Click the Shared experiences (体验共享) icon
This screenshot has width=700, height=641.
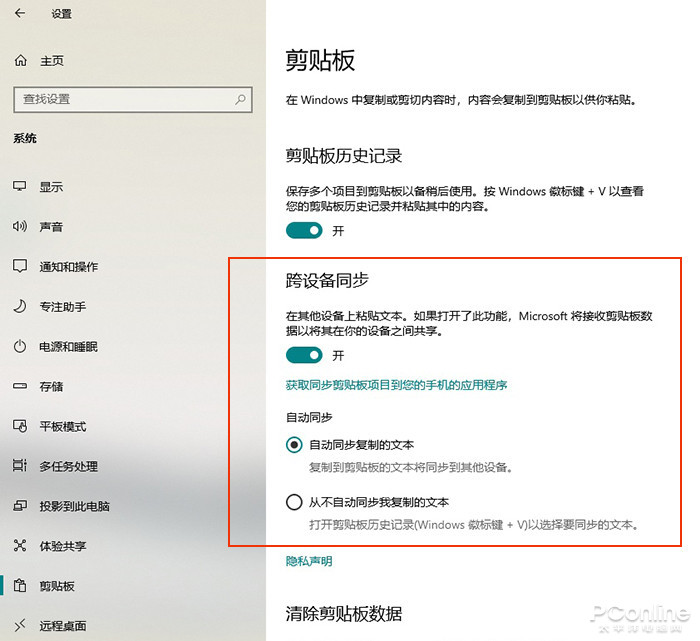19,546
